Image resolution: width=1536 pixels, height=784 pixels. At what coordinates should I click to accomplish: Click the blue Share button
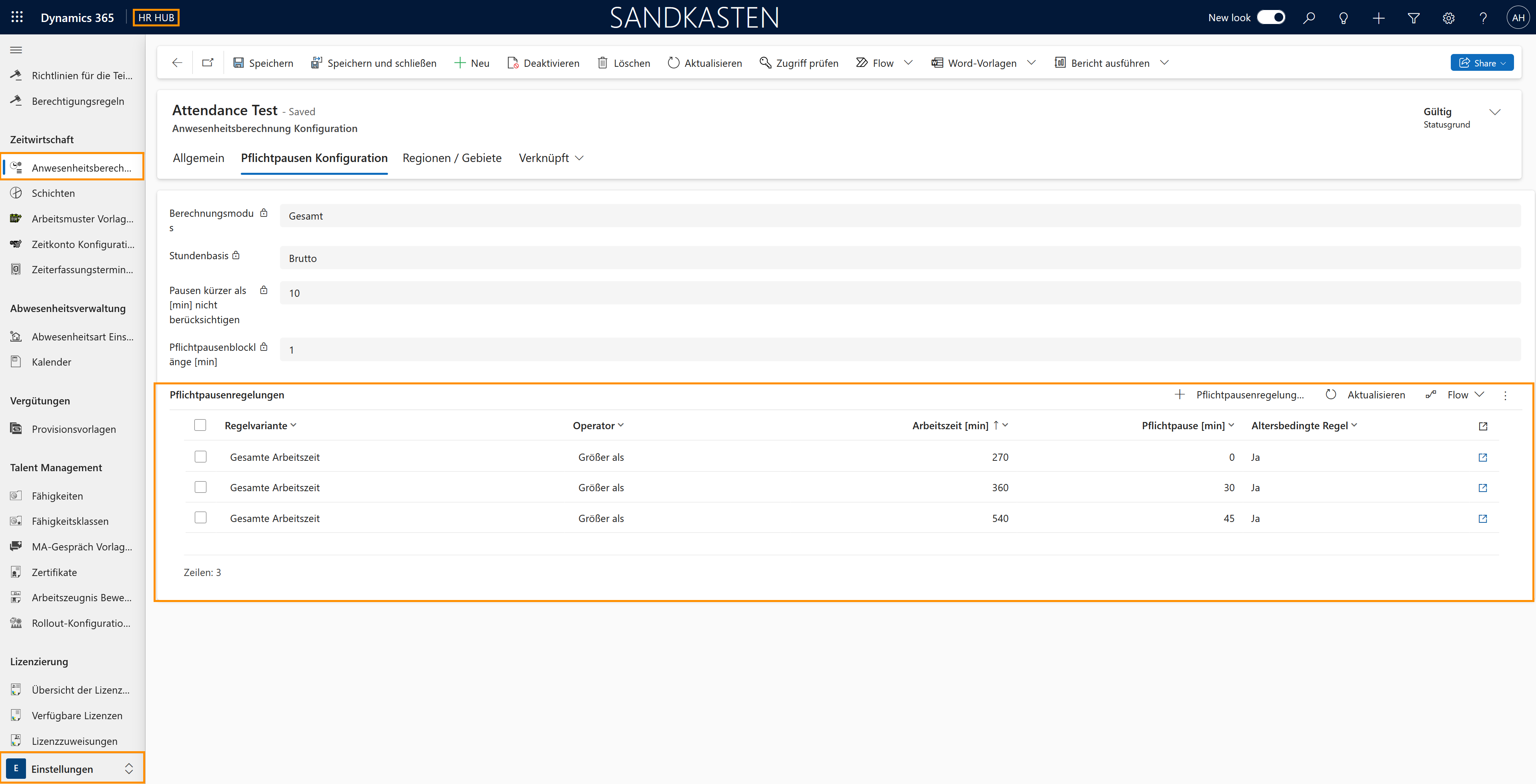(1481, 63)
